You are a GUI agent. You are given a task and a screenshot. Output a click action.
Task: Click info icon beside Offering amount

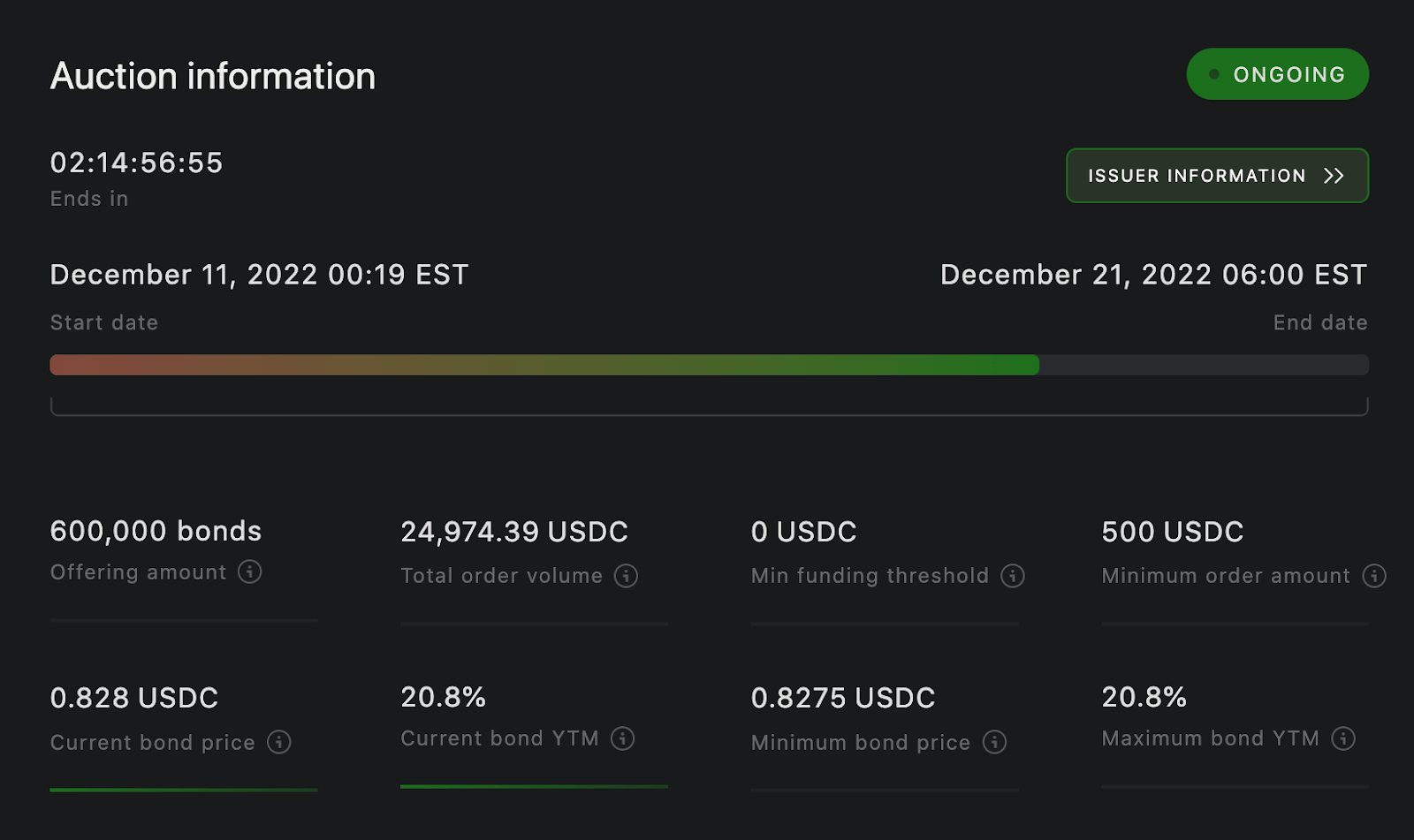pos(250,571)
